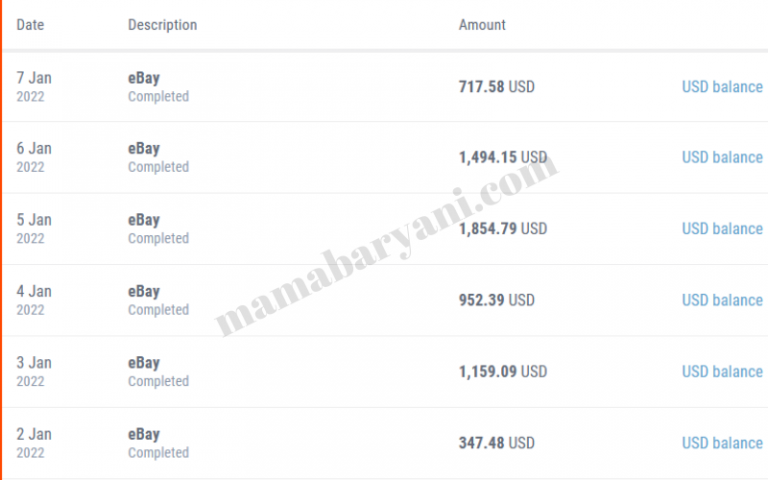
Task: Select the 1,854.79 USD eBay transaction
Action: click(502, 229)
